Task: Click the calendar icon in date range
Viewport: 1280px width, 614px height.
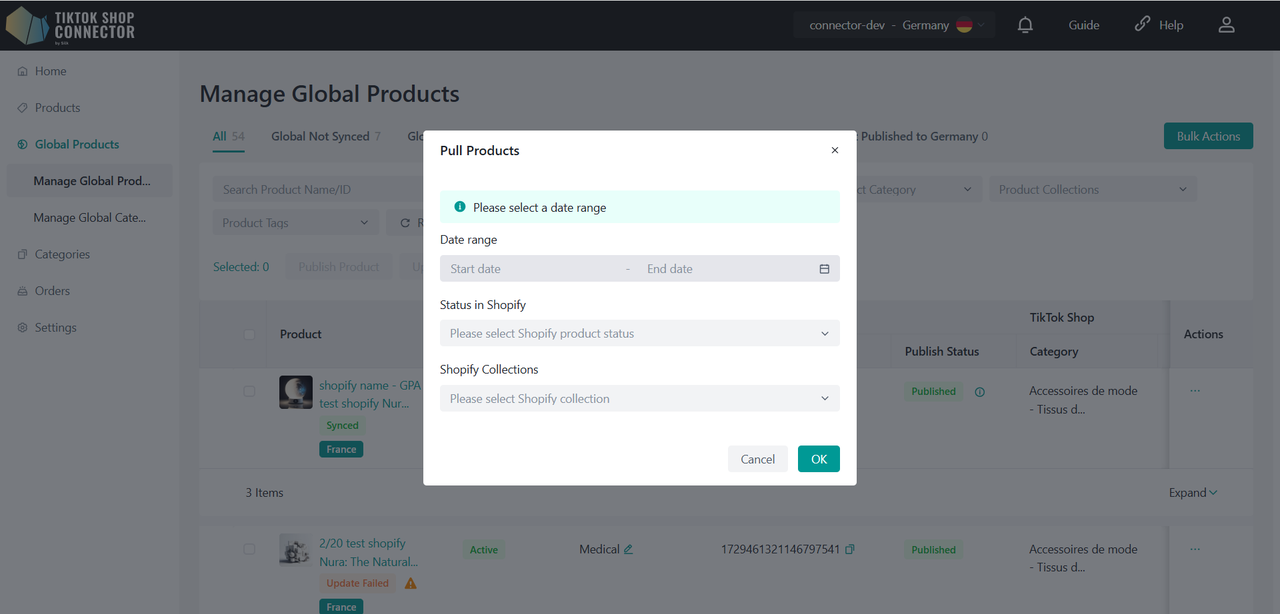Action: point(824,269)
